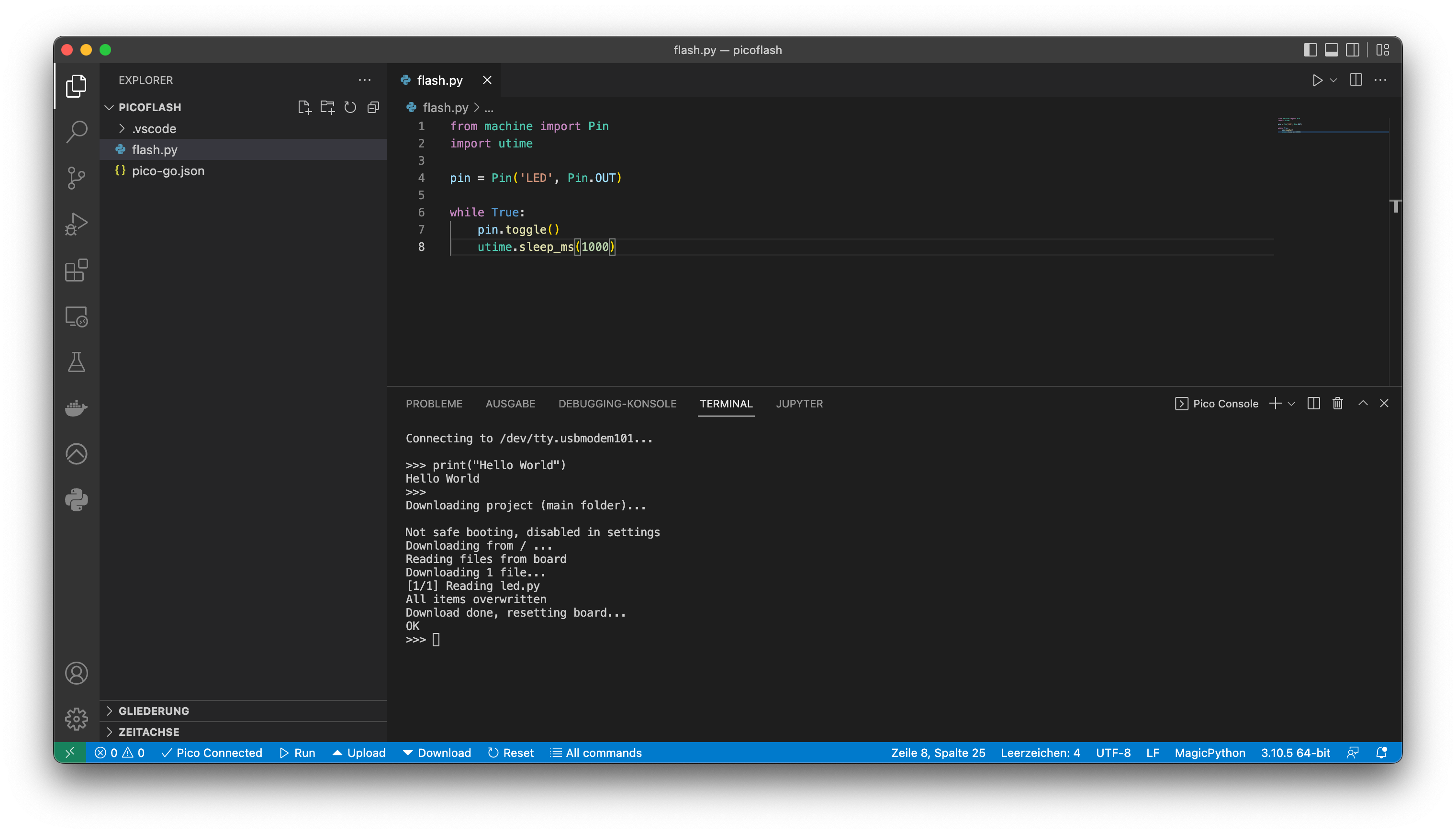The height and width of the screenshot is (834, 1456).
Task: Click the New File icon in Explorer
Action: click(304, 107)
